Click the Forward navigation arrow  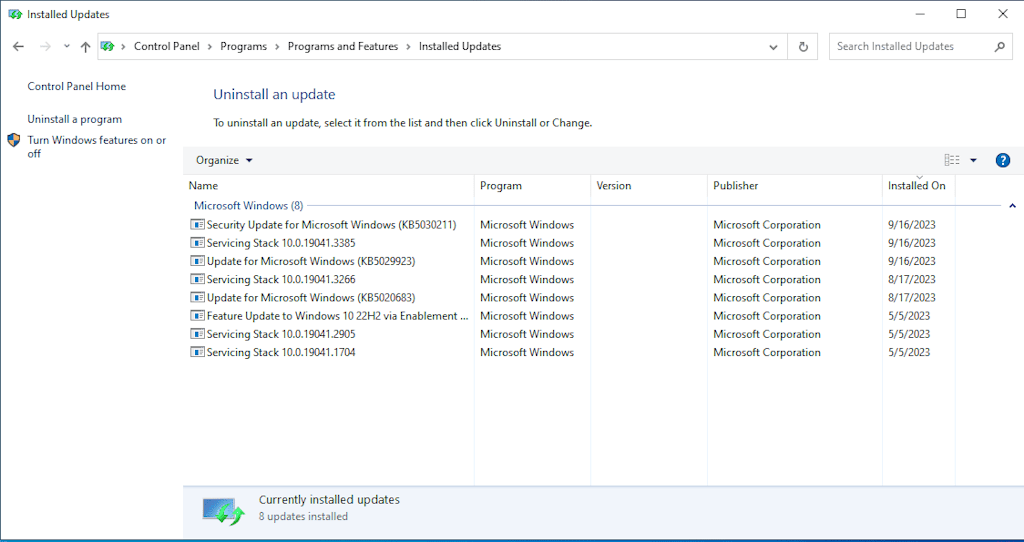coord(45,46)
